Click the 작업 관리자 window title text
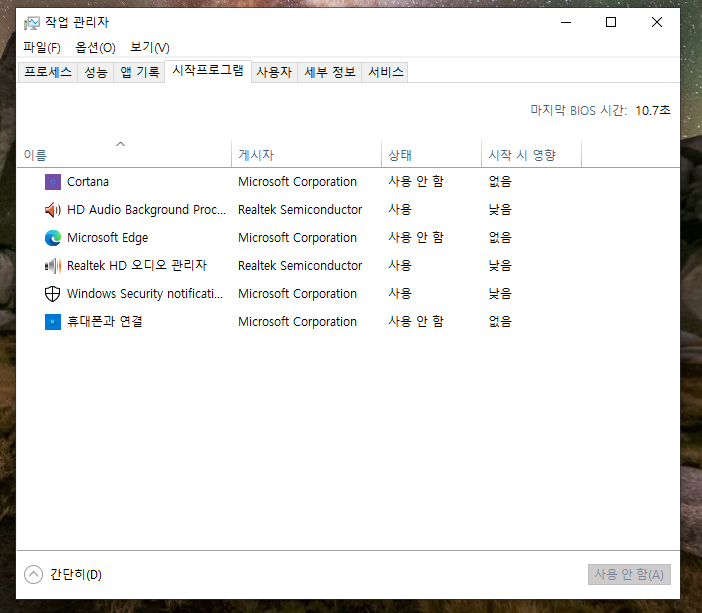This screenshot has height=613, width=702. click(77, 22)
